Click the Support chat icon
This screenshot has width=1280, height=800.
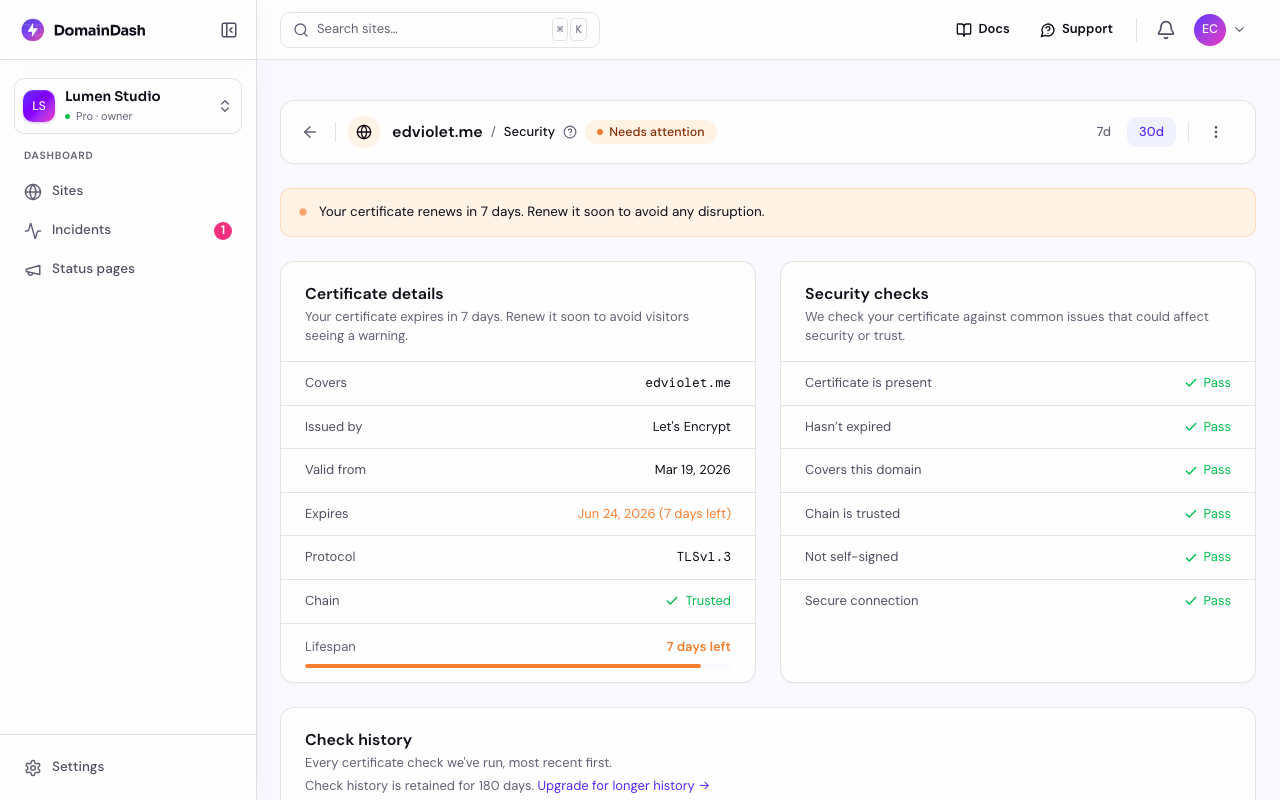[1048, 30]
